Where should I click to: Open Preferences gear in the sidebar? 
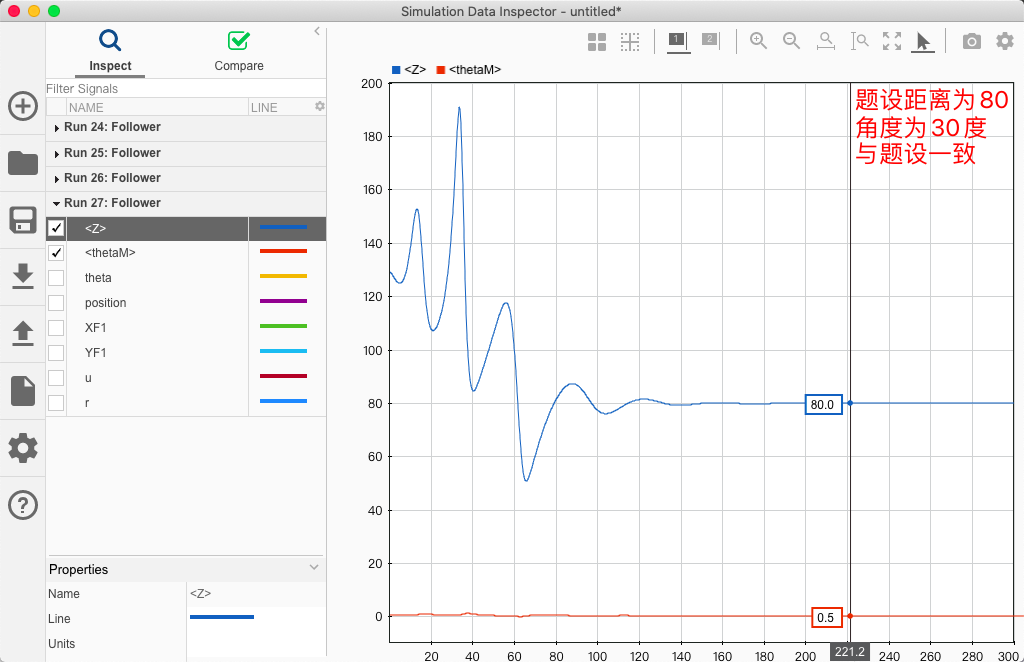(23, 448)
